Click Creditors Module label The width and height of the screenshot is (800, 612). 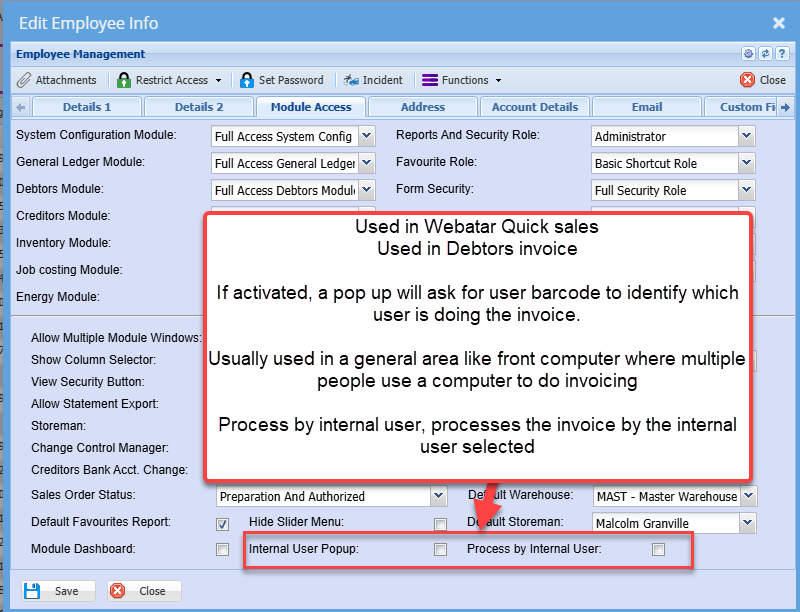pos(63,216)
